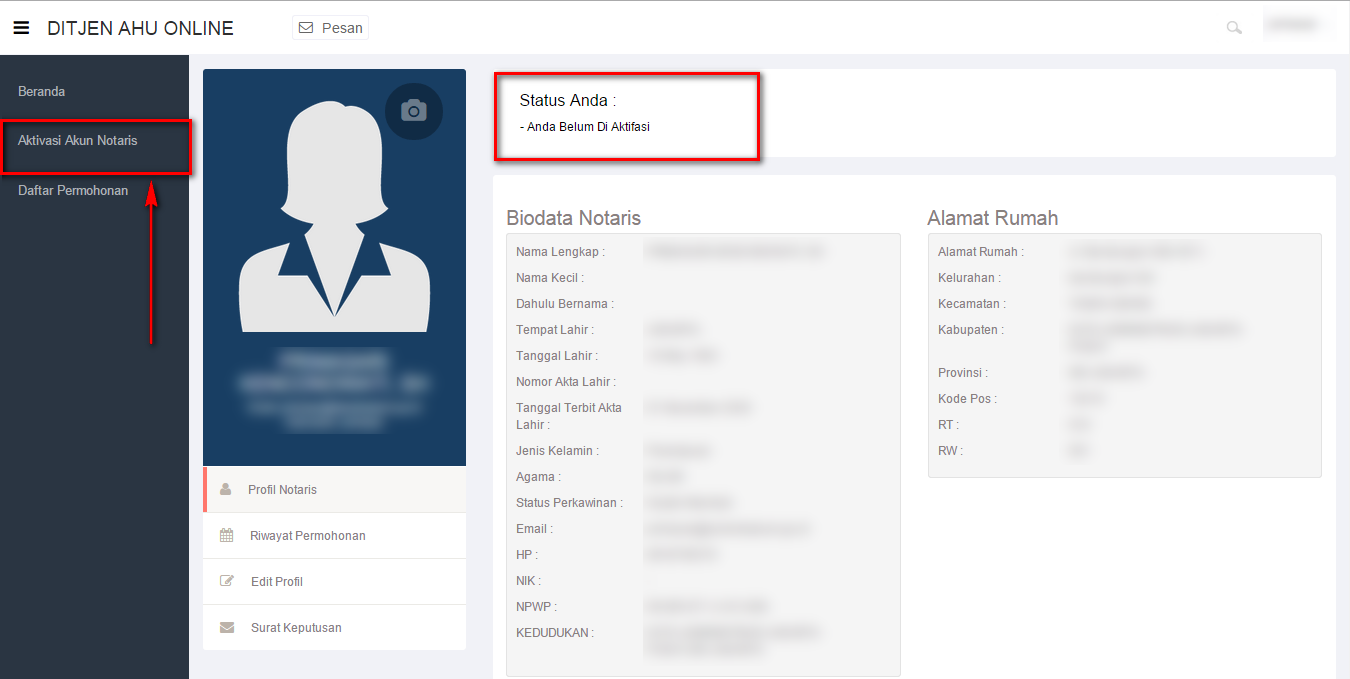
Task: Click the camera icon to change photo
Action: [x=414, y=111]
